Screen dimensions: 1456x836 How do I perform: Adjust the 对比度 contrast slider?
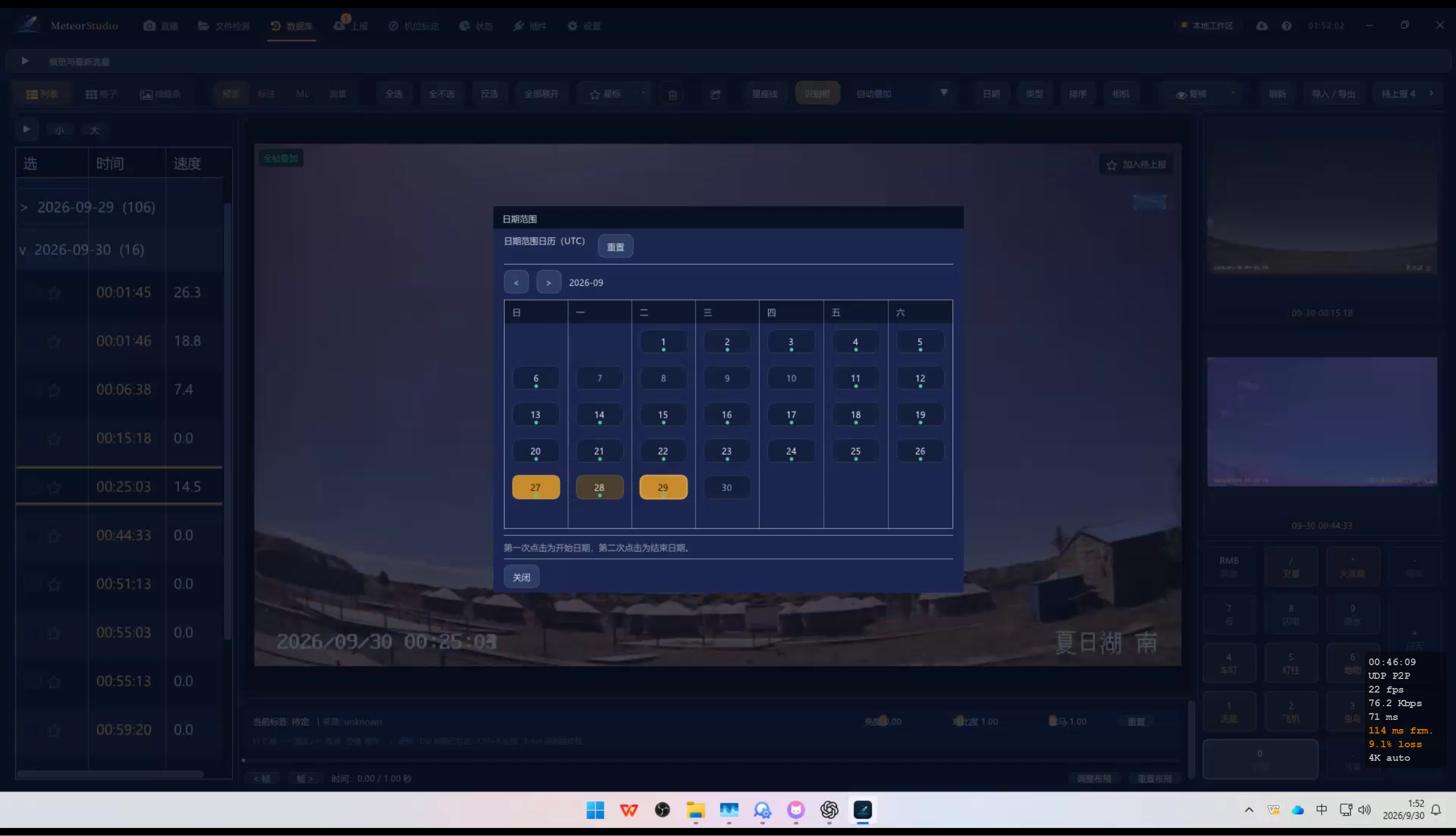[959, 720]
